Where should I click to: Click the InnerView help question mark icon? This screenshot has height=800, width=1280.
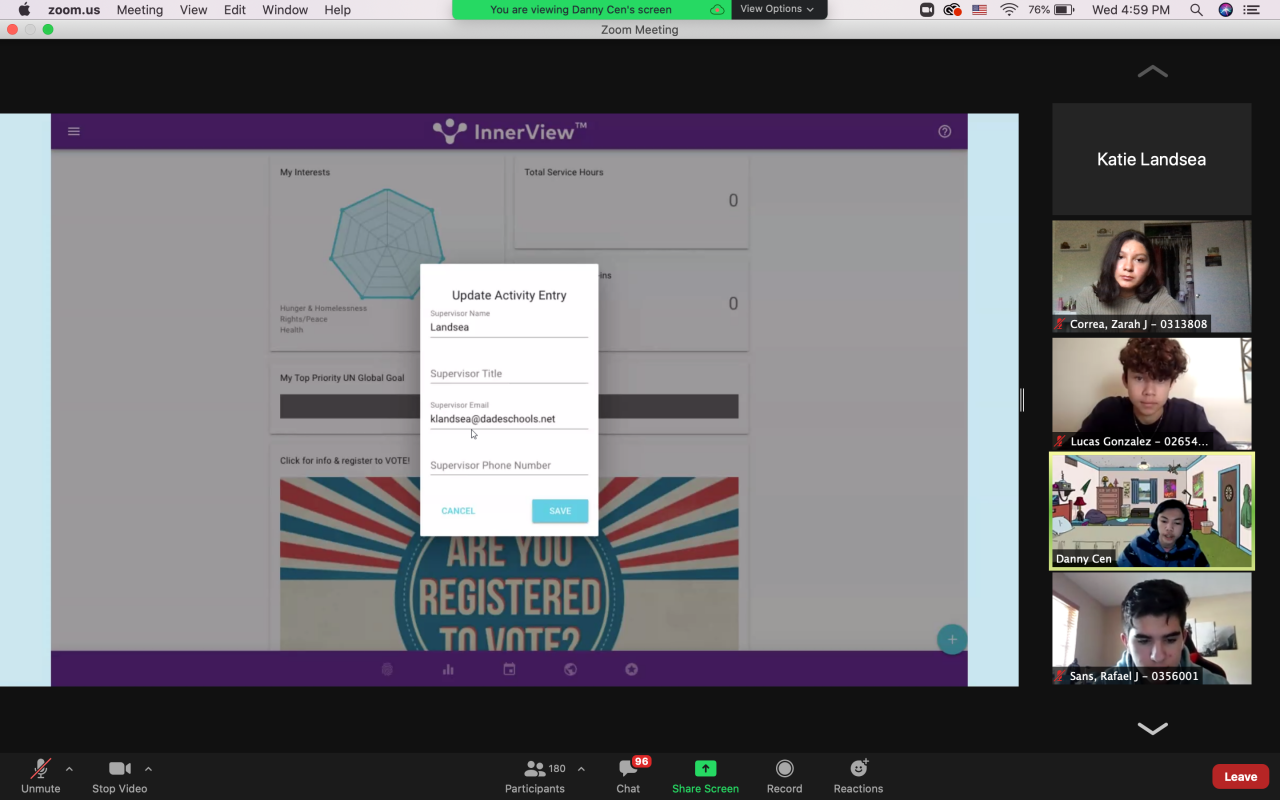pos(944,131)
